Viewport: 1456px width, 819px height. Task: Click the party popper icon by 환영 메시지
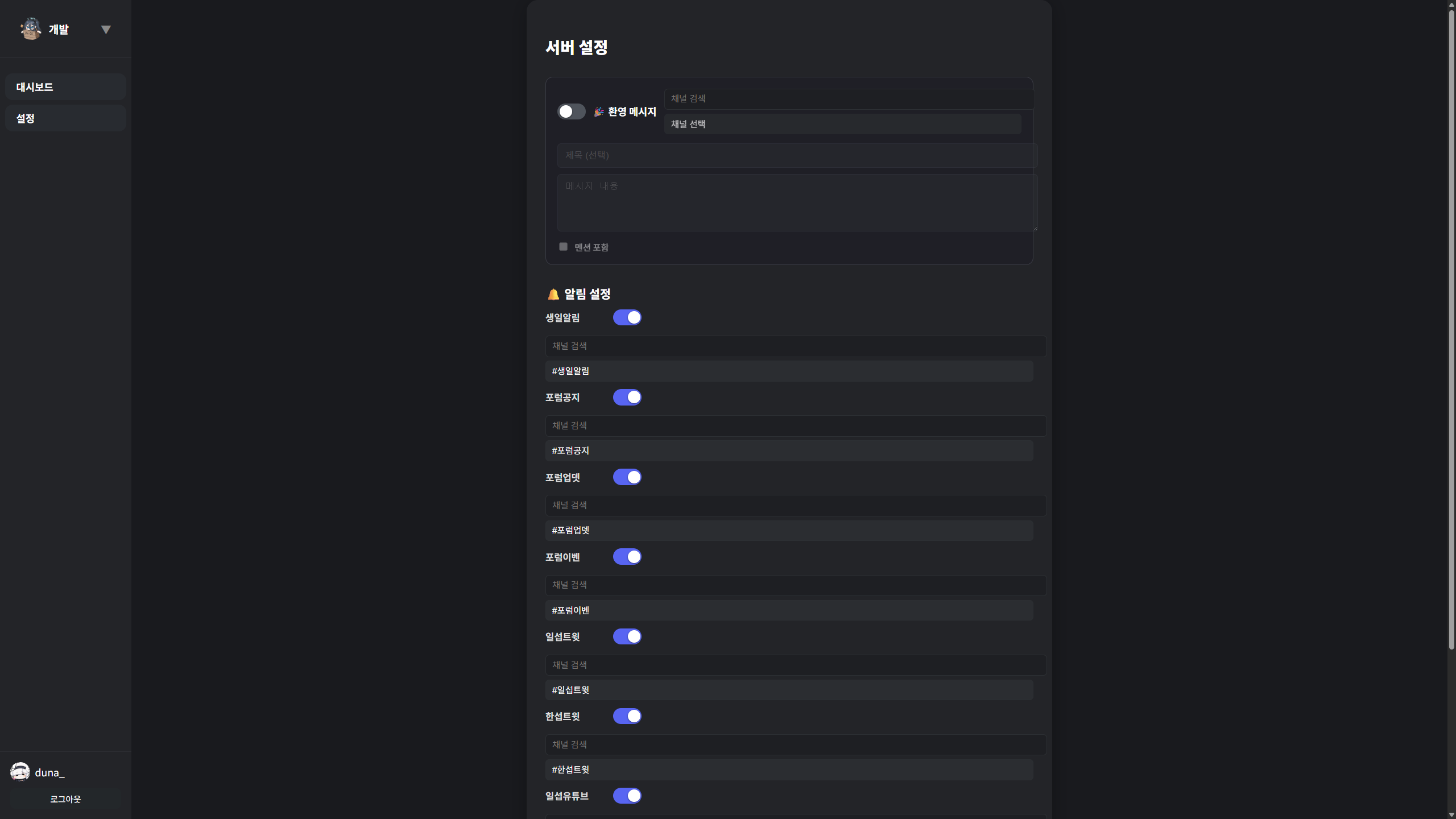tap(598, 112)
